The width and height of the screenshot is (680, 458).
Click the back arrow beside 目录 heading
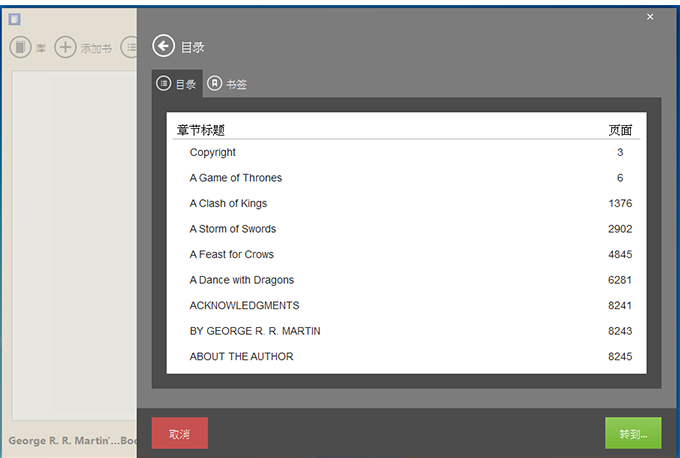tap(163, 46)
